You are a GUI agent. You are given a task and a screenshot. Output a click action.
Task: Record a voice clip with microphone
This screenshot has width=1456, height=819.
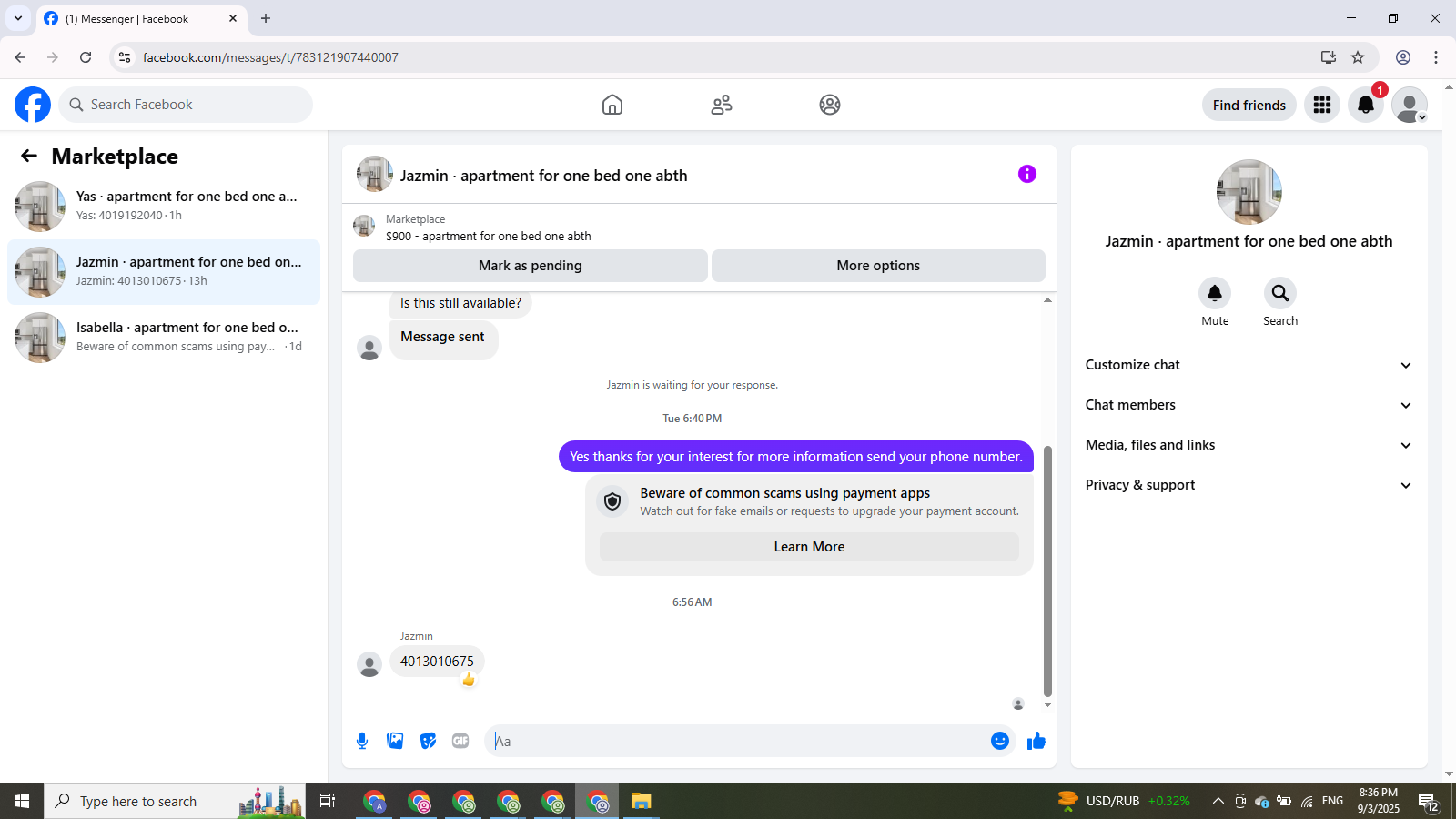tap(362, 741)
